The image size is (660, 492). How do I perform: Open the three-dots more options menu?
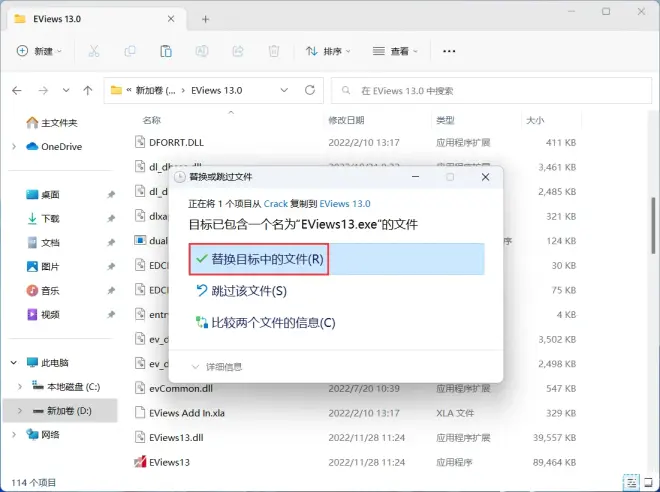tap(449, 51)
